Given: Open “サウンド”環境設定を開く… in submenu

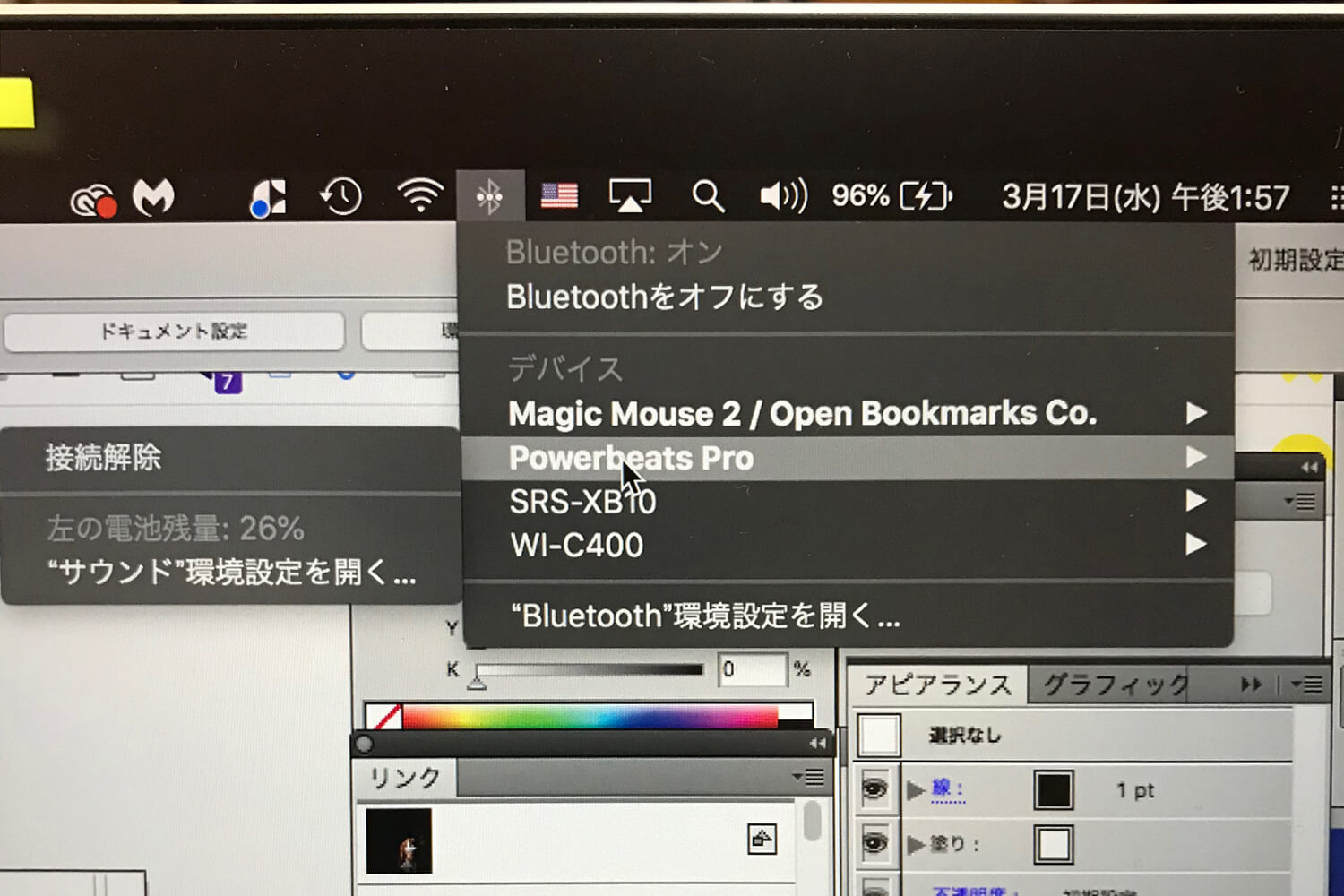Looking at the screenshot, I should tap(230, 572).
